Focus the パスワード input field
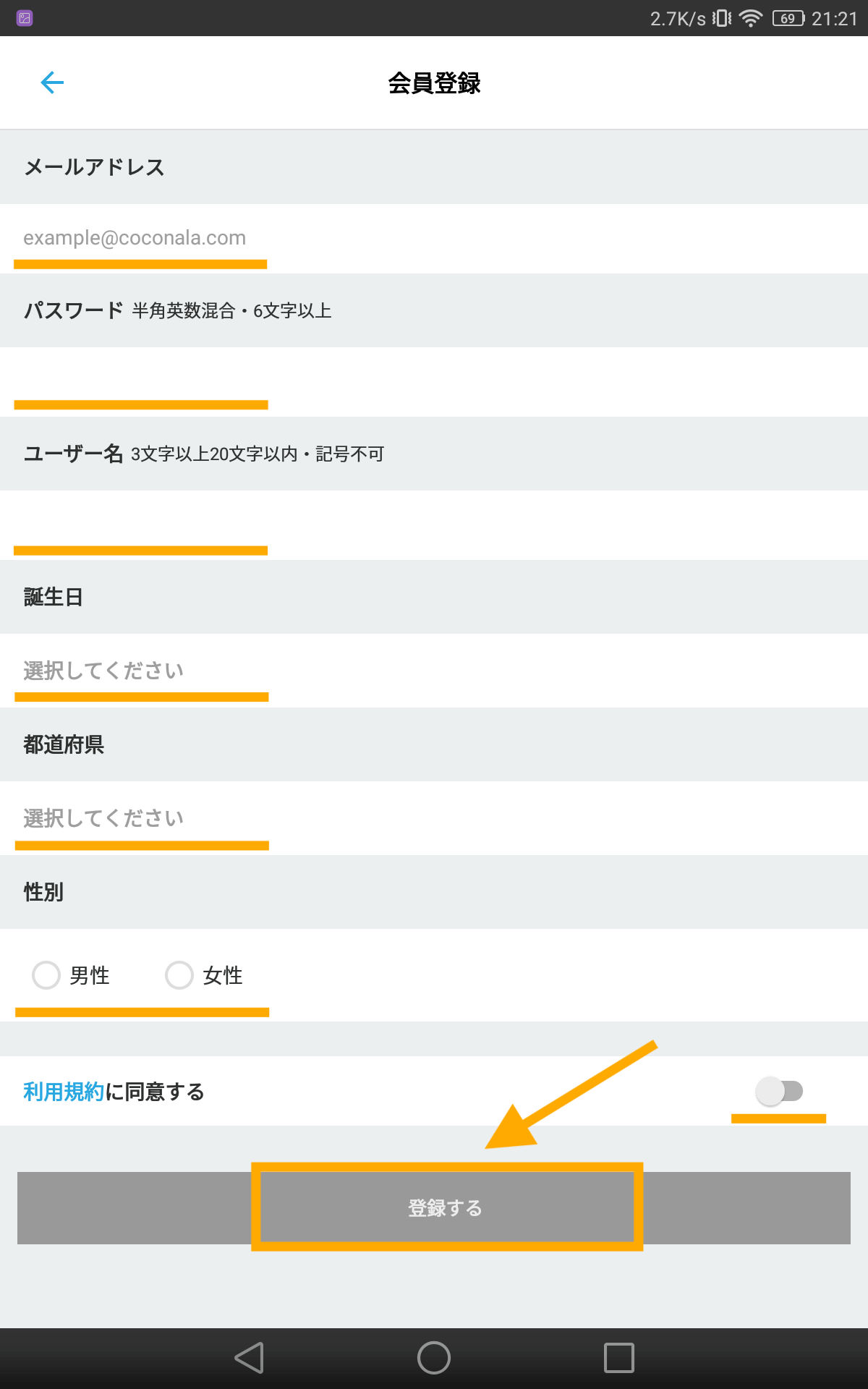The width and height of the screenshot is (868, 1389). (434, 381)
